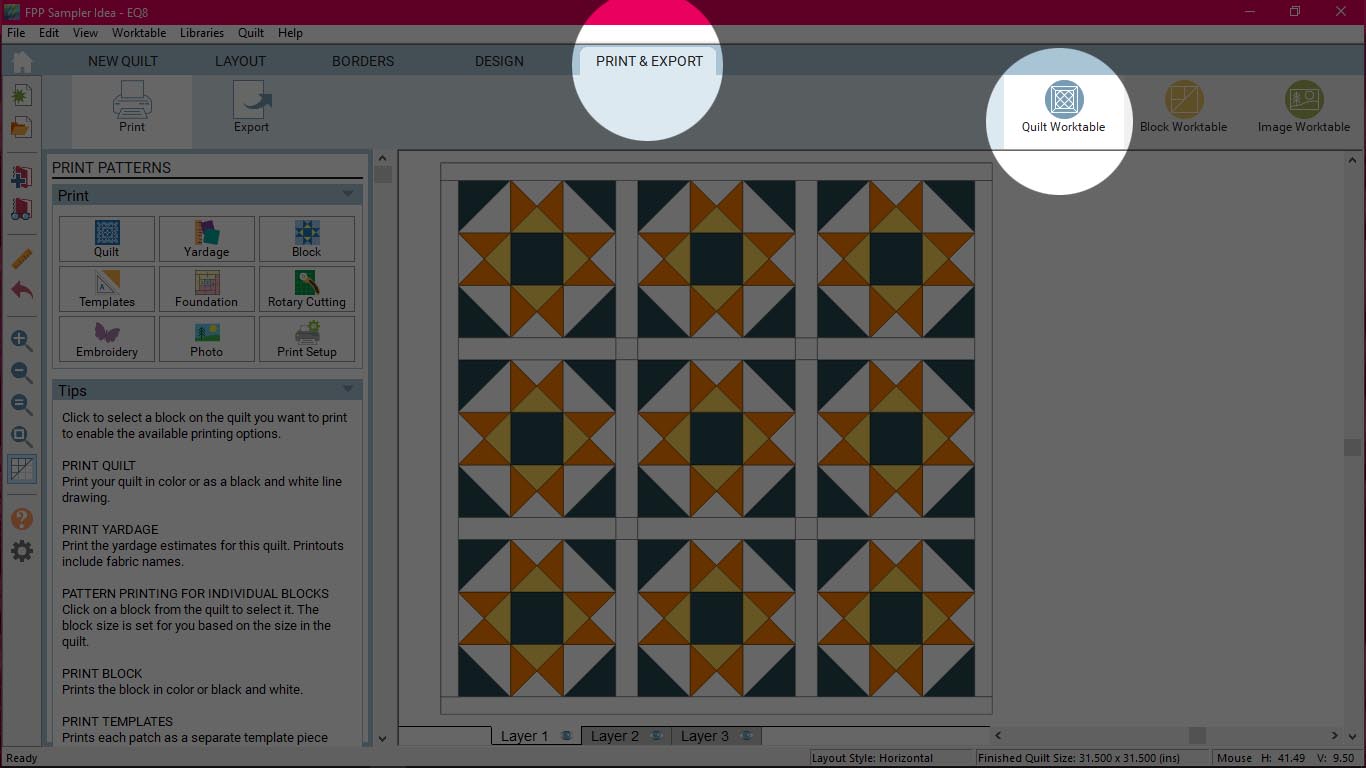Click the Print Patterns panel scroll-down arrow
1366x768 pixels.
pyautogui.click(x=382, y=738)
